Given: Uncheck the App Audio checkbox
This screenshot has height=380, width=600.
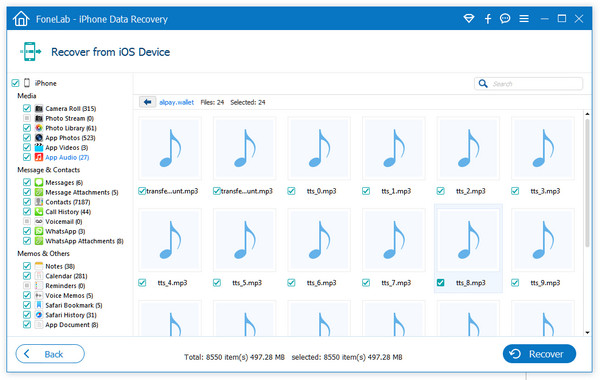Looking at the screenshot, I should tap(27, 157).
